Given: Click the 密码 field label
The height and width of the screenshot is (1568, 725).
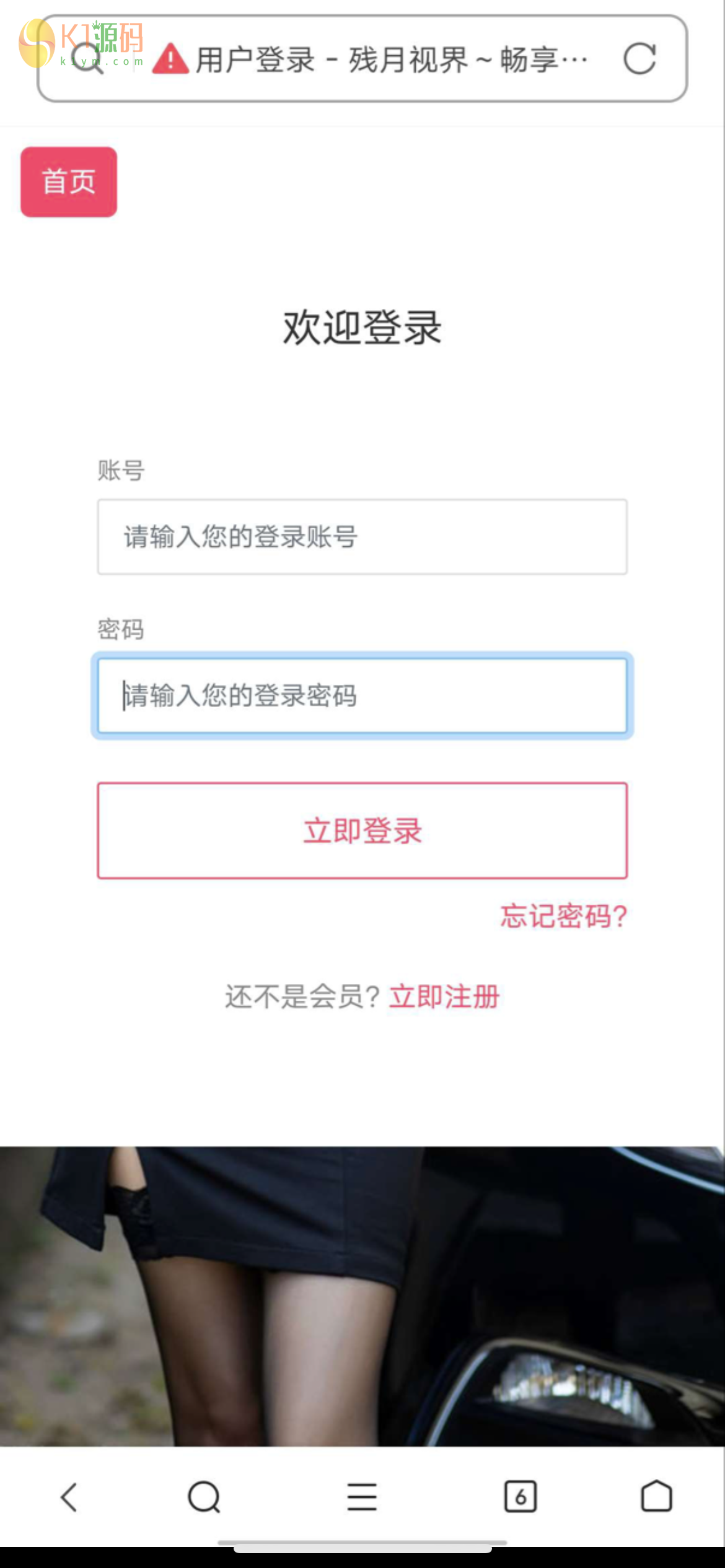Looking at the screenshot, I should [x=121, y=629].
